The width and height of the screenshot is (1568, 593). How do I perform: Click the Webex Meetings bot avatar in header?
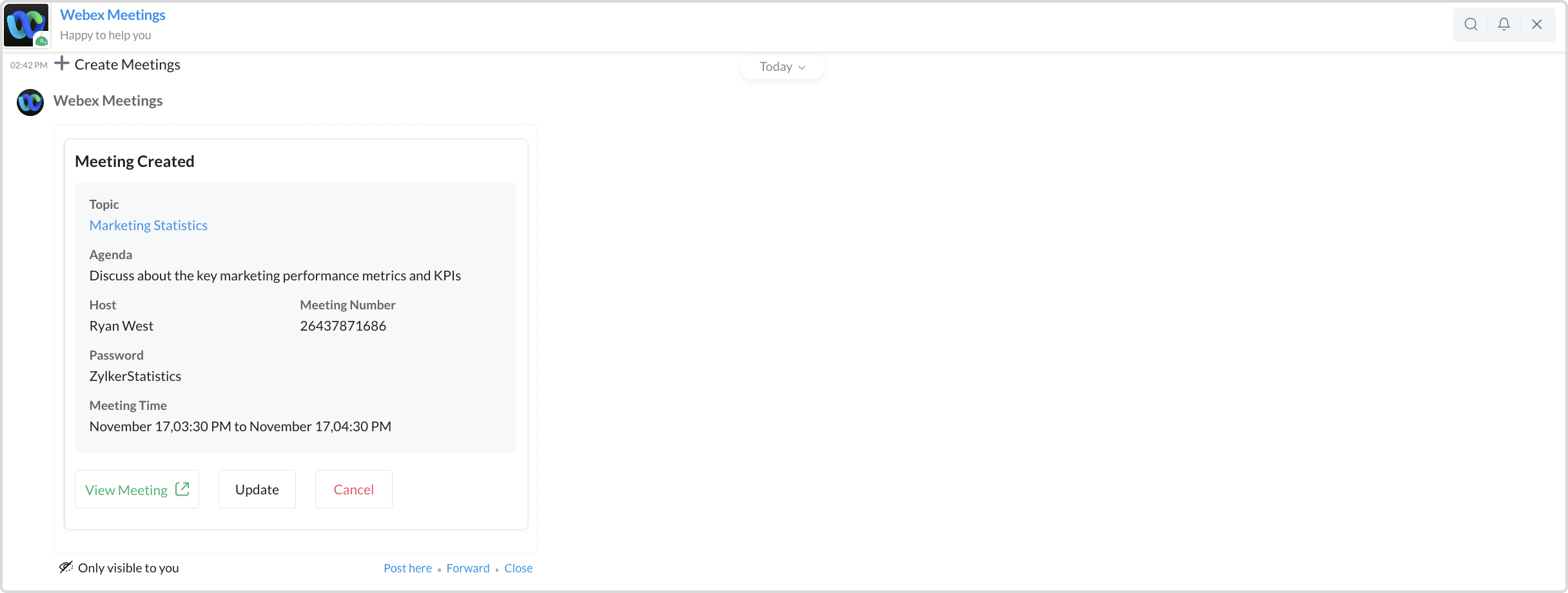coord(26,25)
